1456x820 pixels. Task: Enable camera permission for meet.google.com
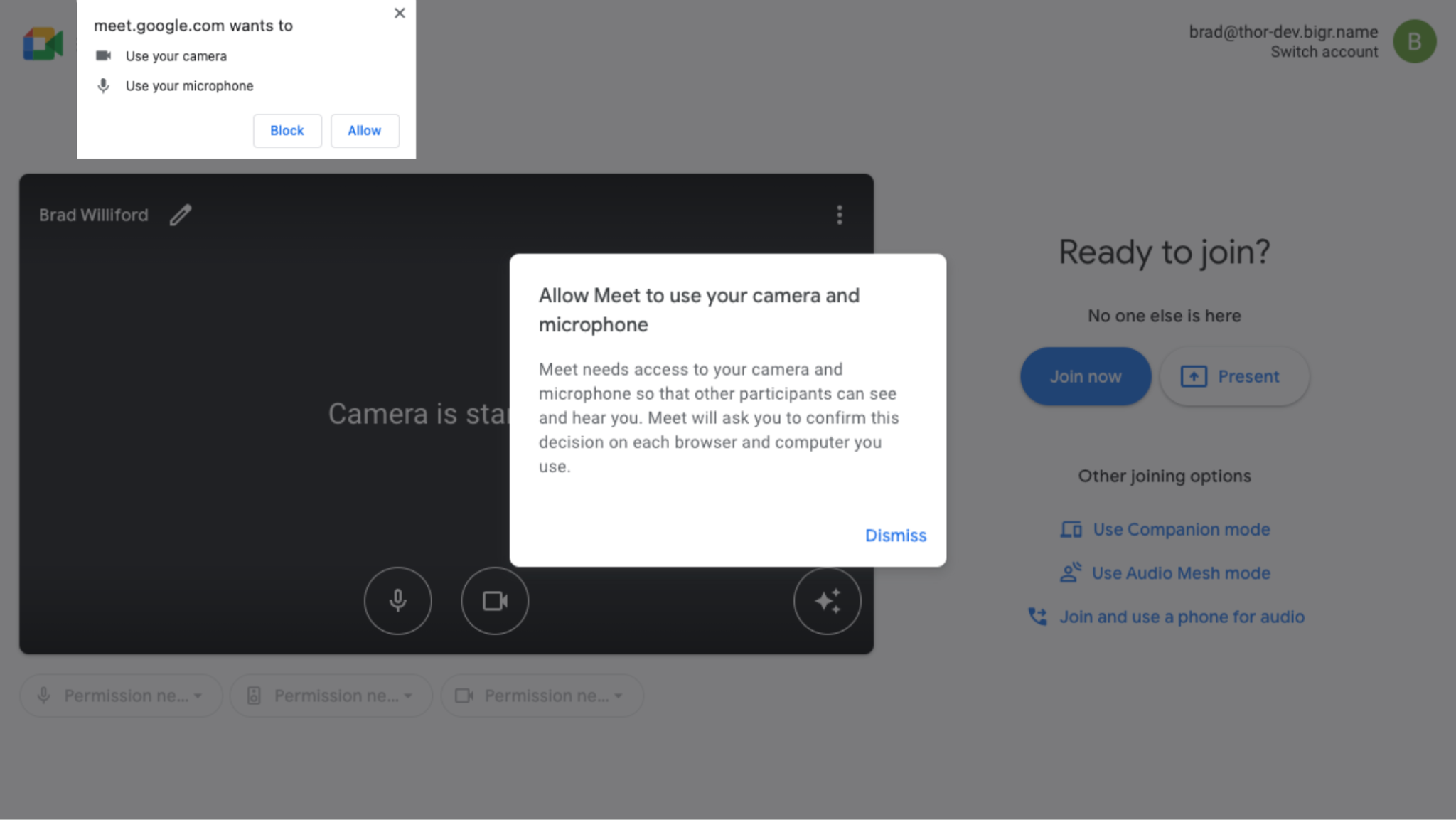coord(364,130)
